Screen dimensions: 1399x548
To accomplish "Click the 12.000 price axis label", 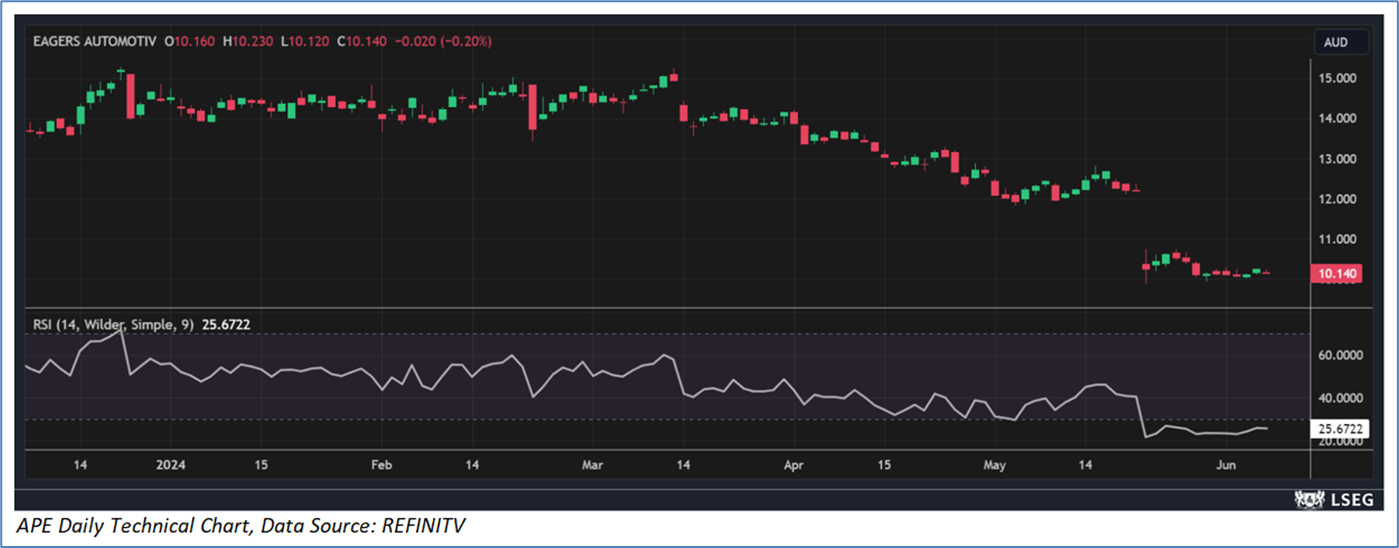I will pos(1339,199).
